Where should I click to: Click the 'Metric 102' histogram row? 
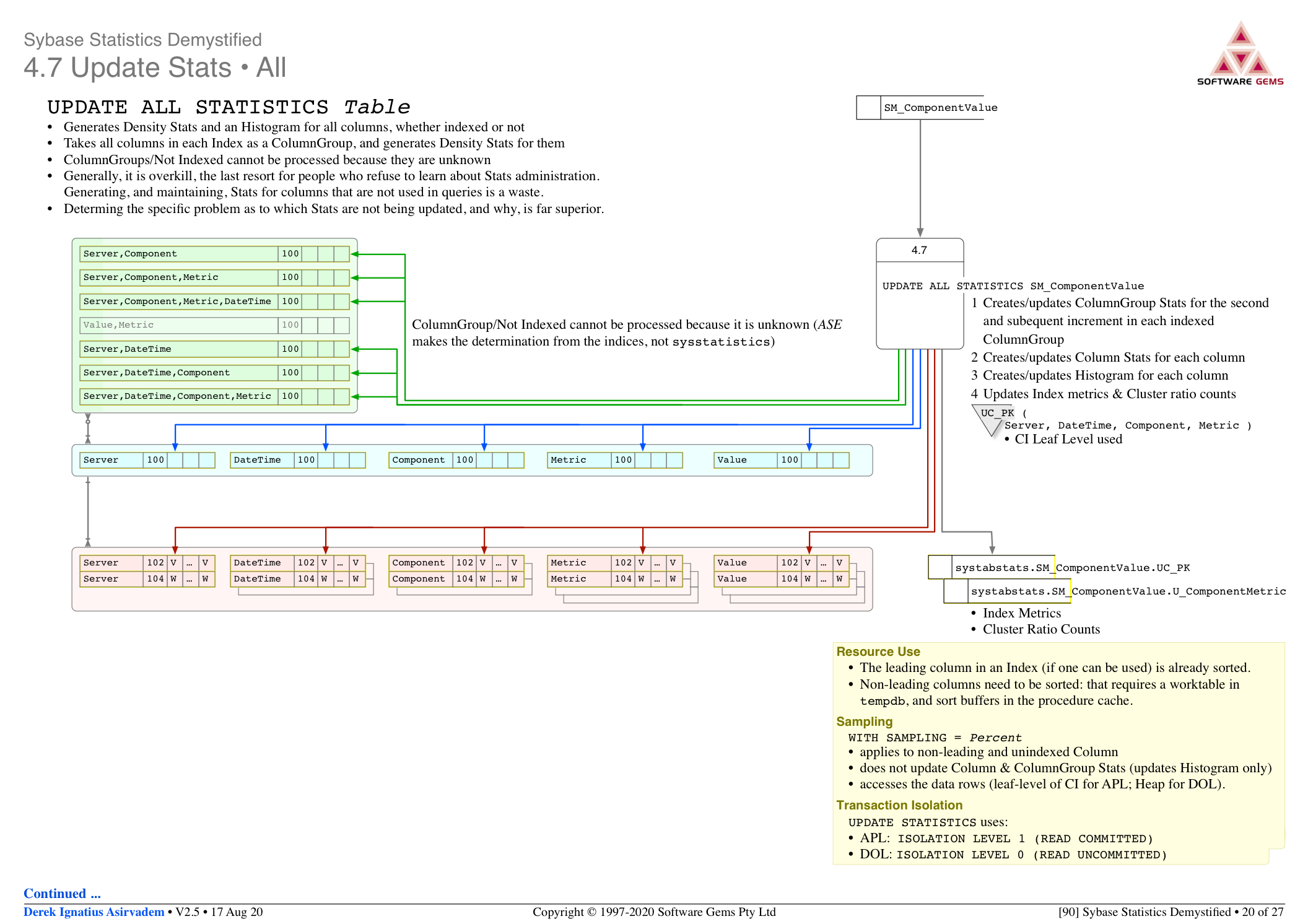click(615, 563)
